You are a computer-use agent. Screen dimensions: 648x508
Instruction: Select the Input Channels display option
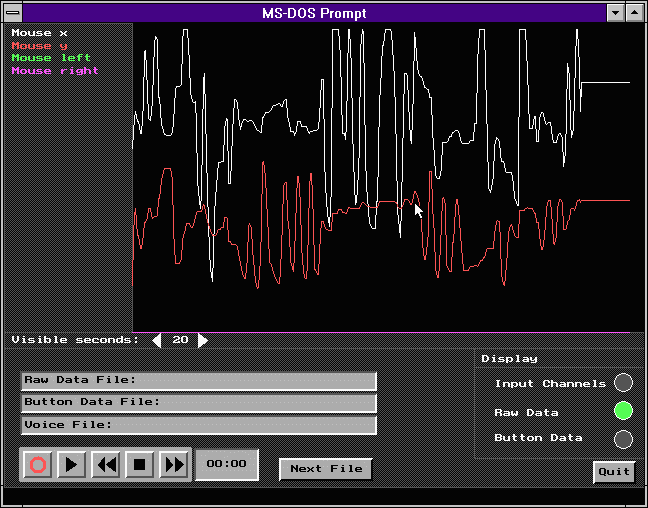pyautogui.click(x=623, y=382)
